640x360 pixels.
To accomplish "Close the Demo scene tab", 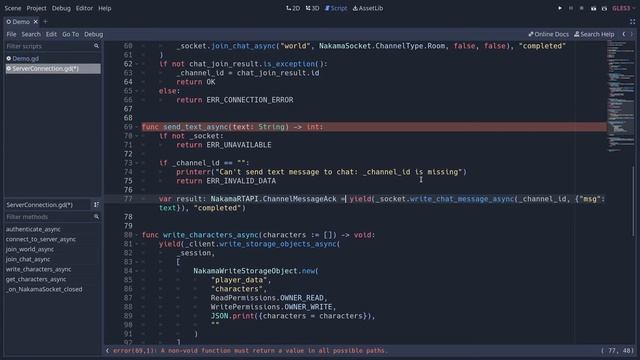I will pyautogui.click(x=36, y=22).
